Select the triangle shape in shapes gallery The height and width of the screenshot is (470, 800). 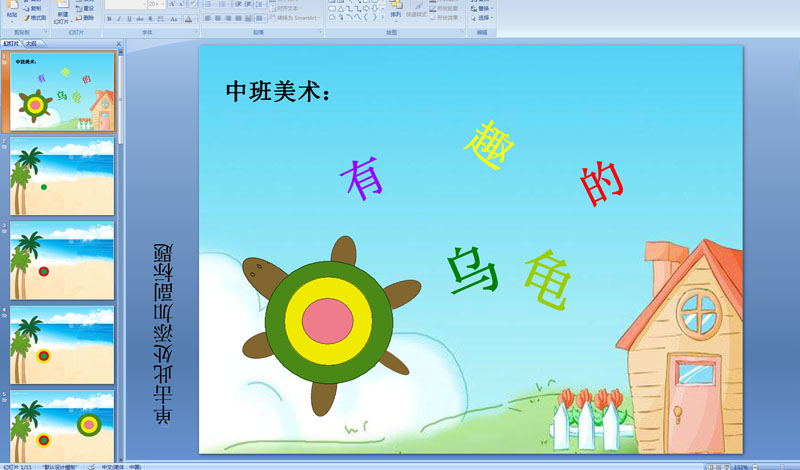tap(341, 9)
